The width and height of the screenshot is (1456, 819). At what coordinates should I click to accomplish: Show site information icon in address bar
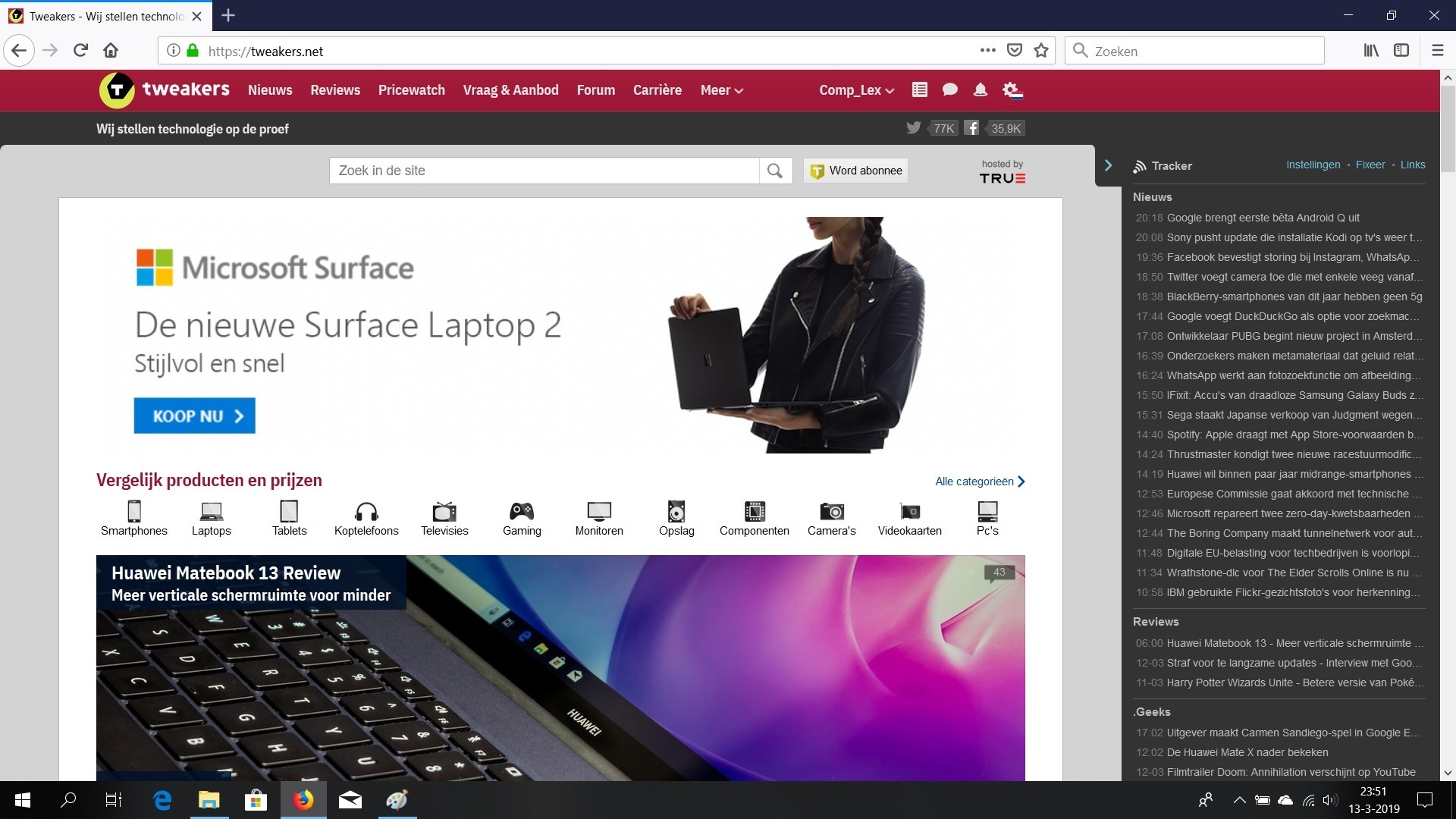[x=174, y=51]
